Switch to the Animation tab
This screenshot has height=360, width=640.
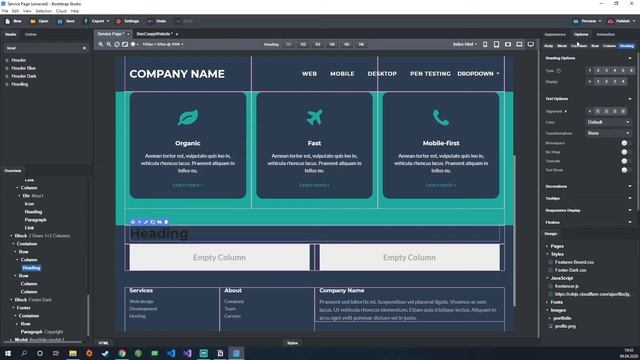[605, 34]
